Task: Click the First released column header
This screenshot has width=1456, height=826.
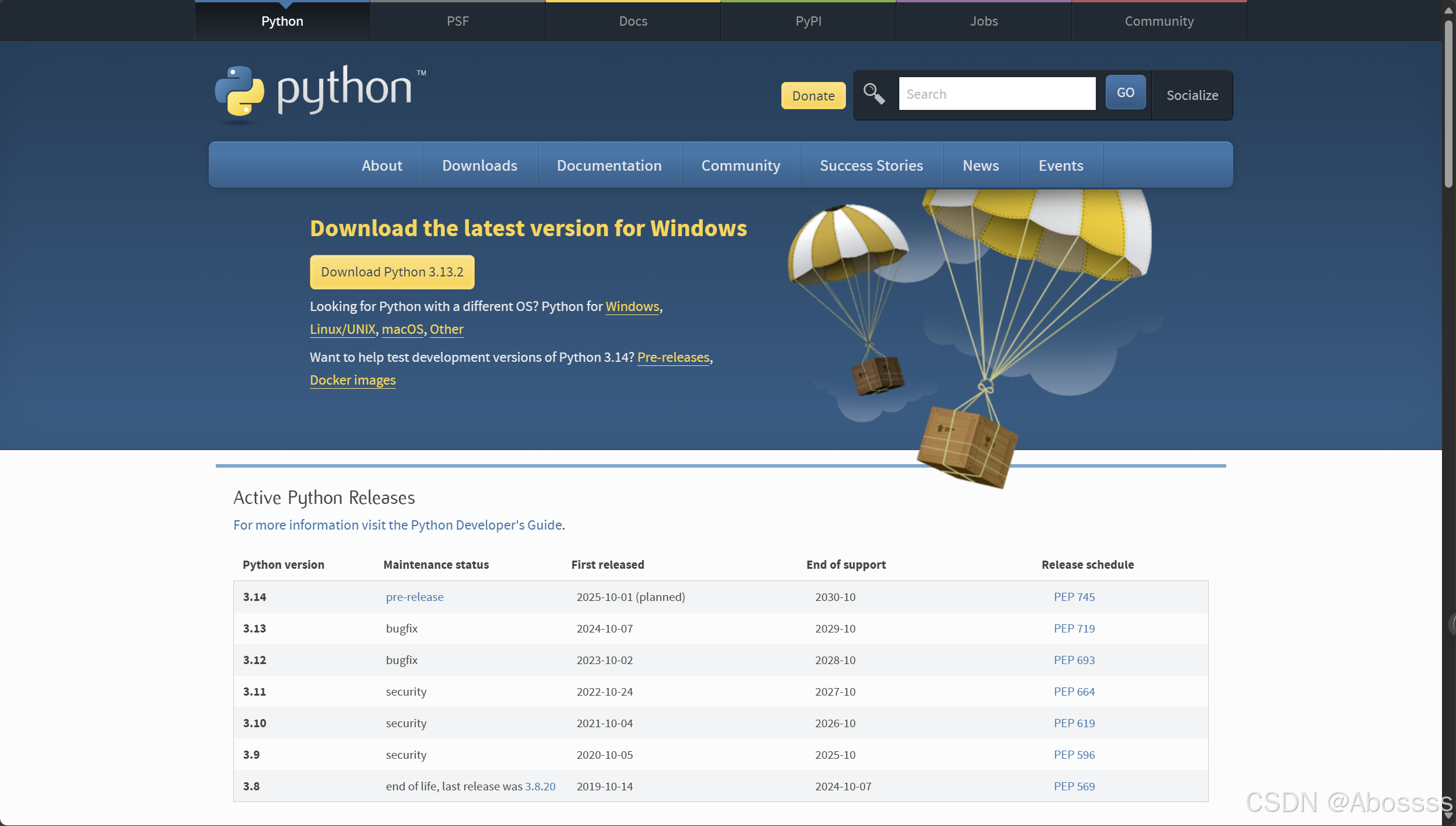Action: (608, 565)
